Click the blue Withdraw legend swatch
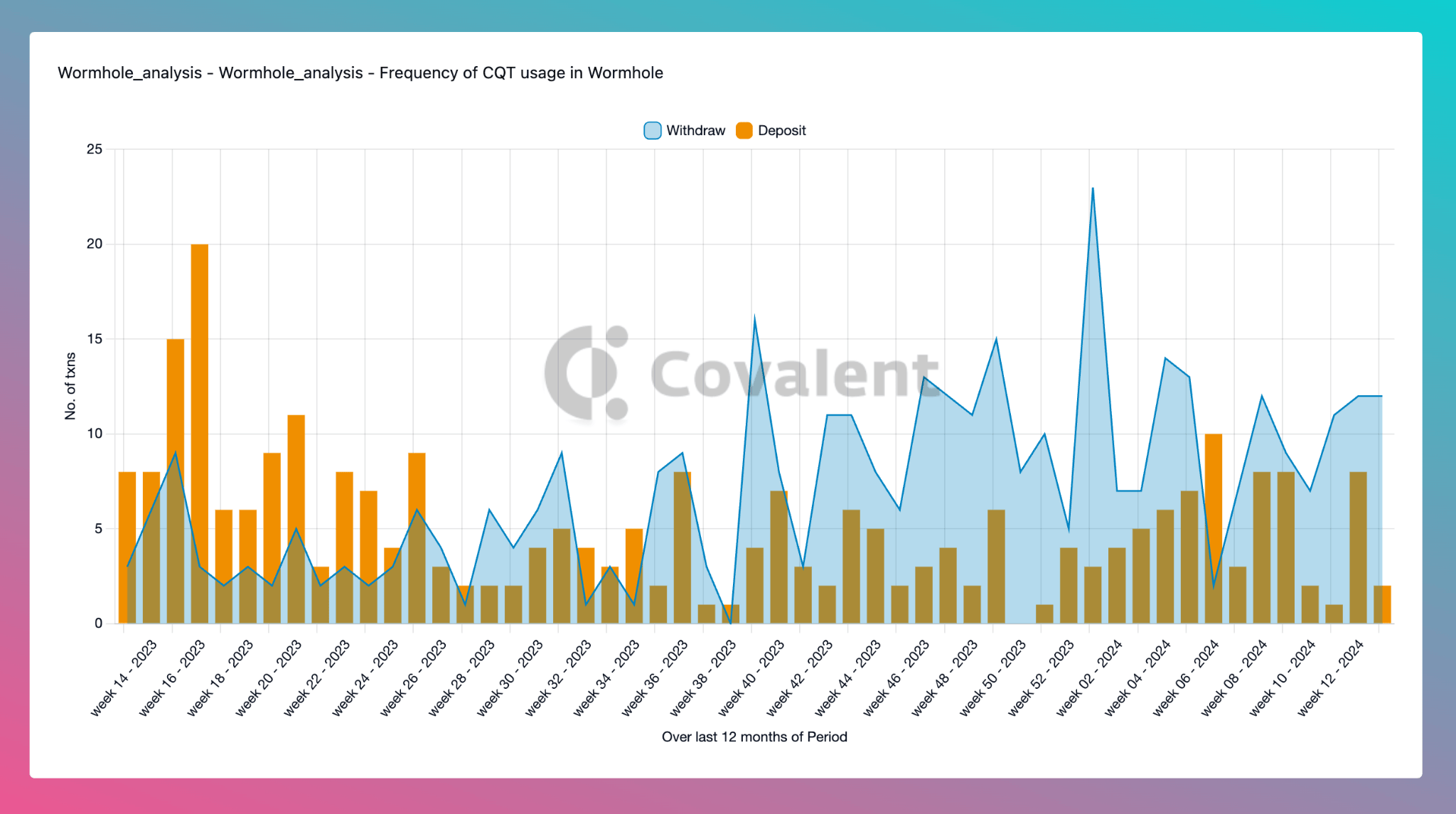This screenshot has height=814, width=1456. (x=653, y=131)
